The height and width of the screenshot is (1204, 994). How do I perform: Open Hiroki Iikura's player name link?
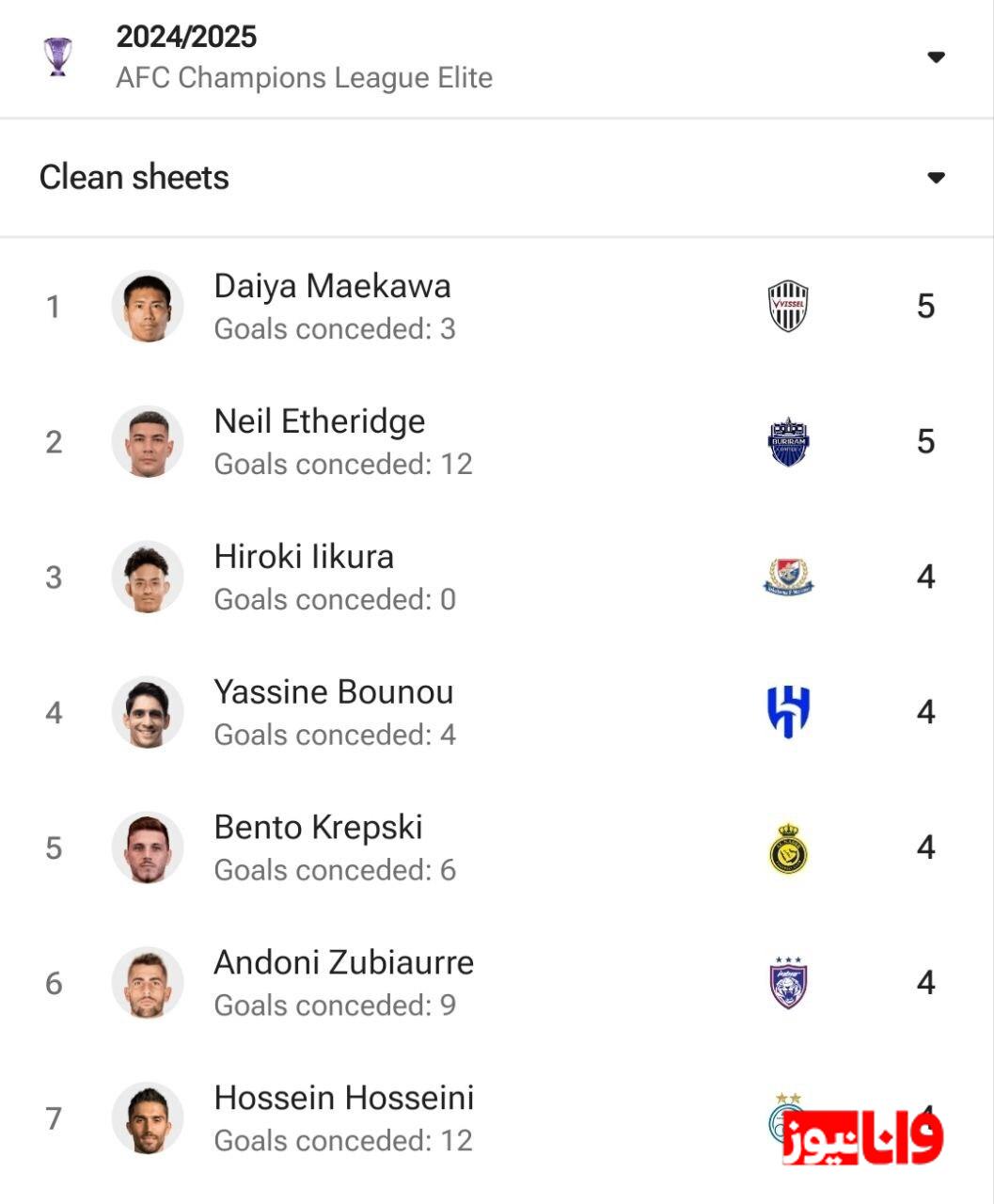point(304,557)
